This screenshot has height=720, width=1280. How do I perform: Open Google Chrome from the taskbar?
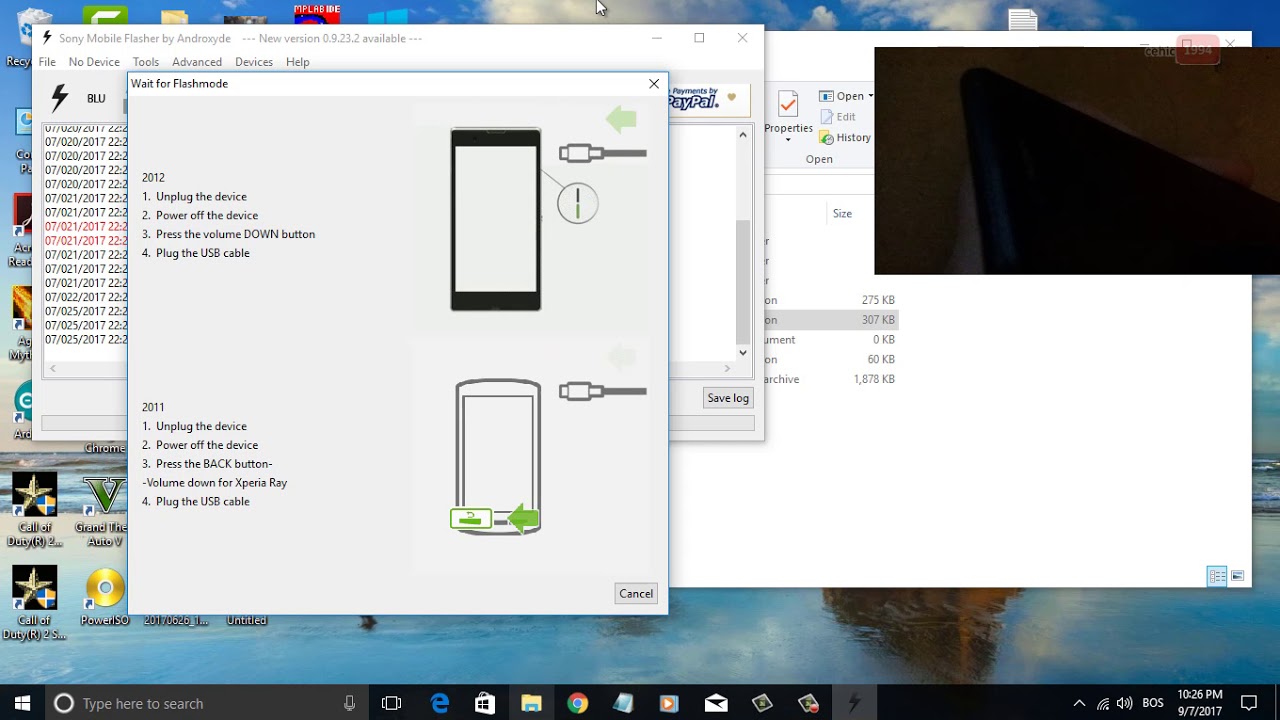click(577, 703)
